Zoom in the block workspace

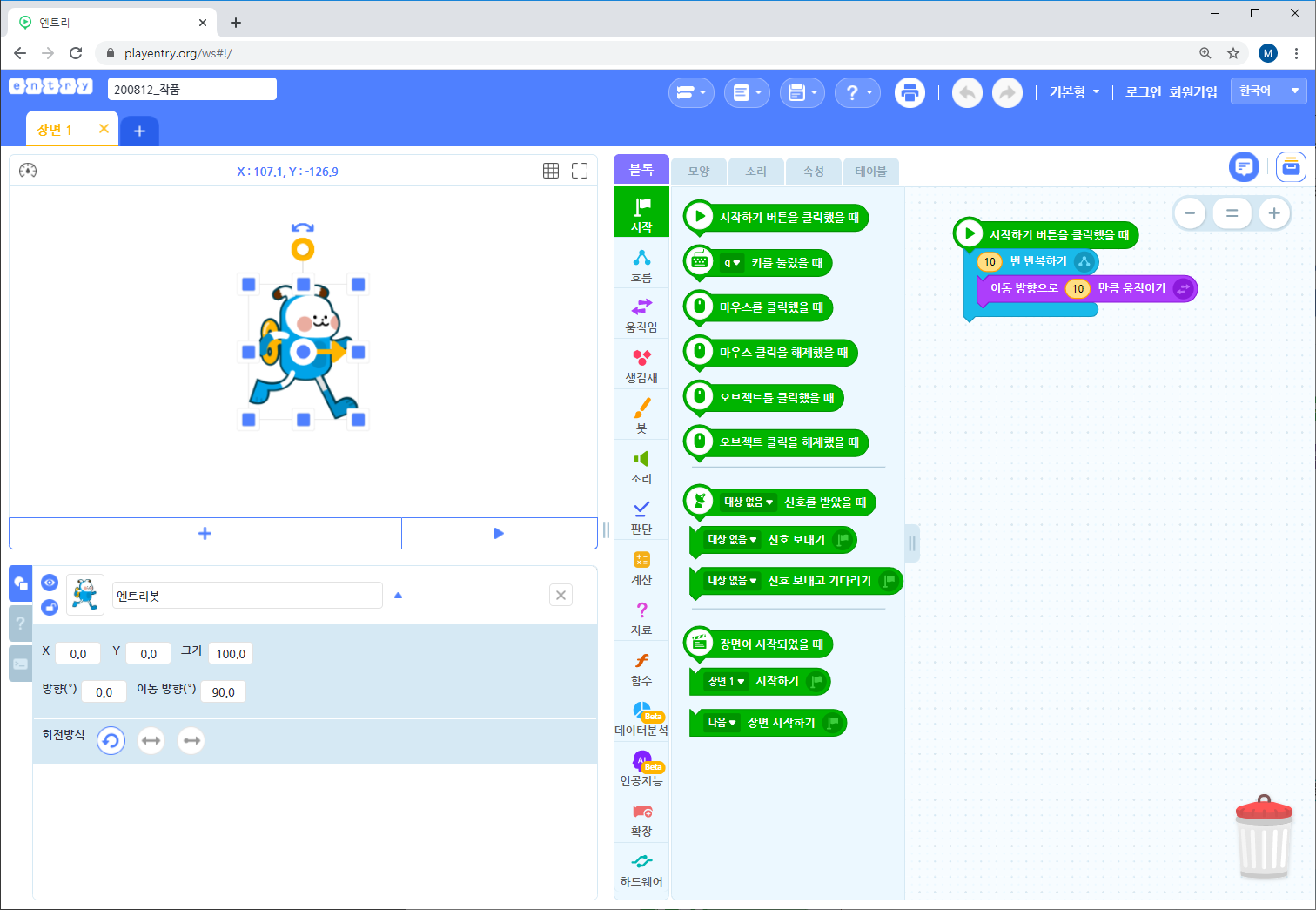coord(1274,213)
